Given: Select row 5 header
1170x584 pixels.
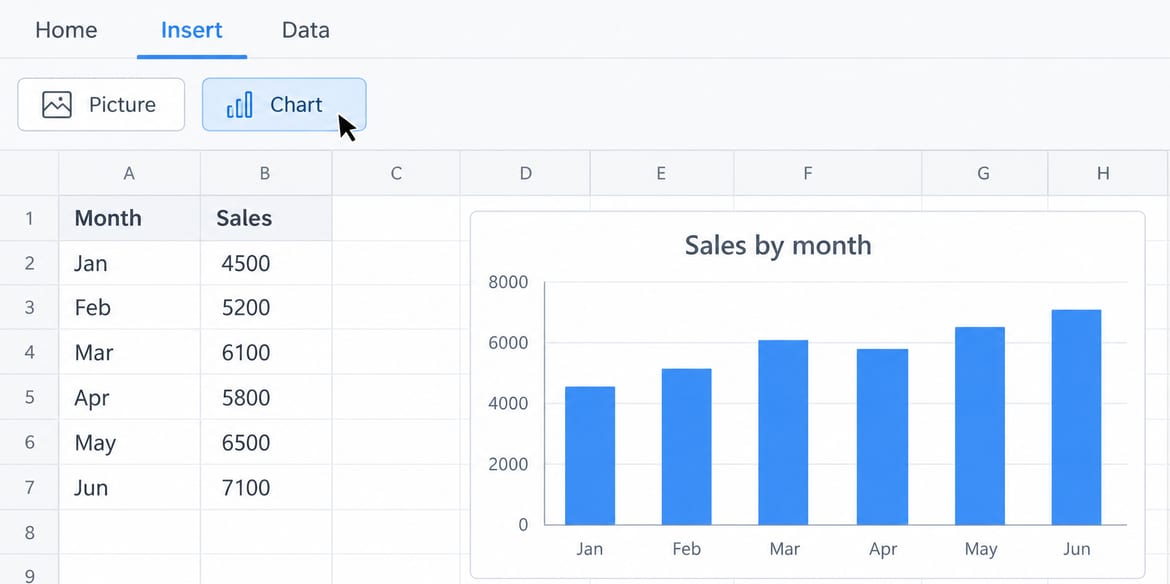Looking at the screenshot, I should pos(29,397).
